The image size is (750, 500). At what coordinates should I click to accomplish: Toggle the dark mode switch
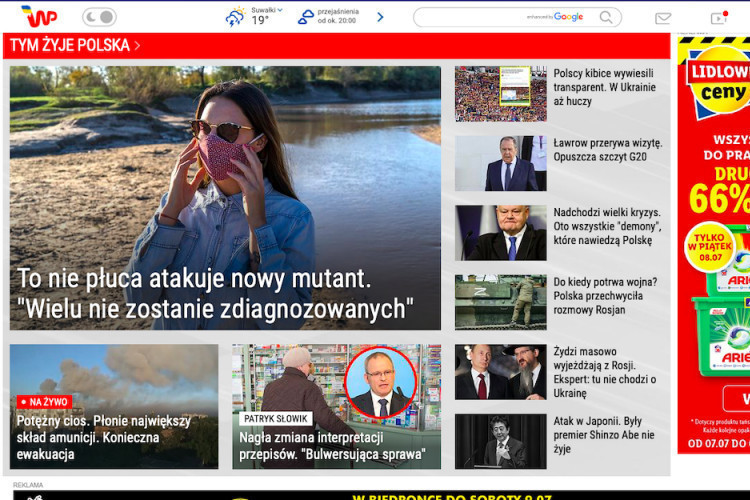99,17
